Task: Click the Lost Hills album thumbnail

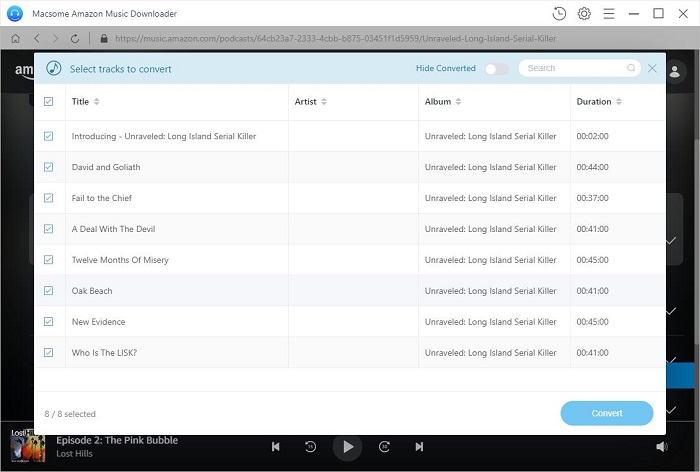Action: click(28, 446)
